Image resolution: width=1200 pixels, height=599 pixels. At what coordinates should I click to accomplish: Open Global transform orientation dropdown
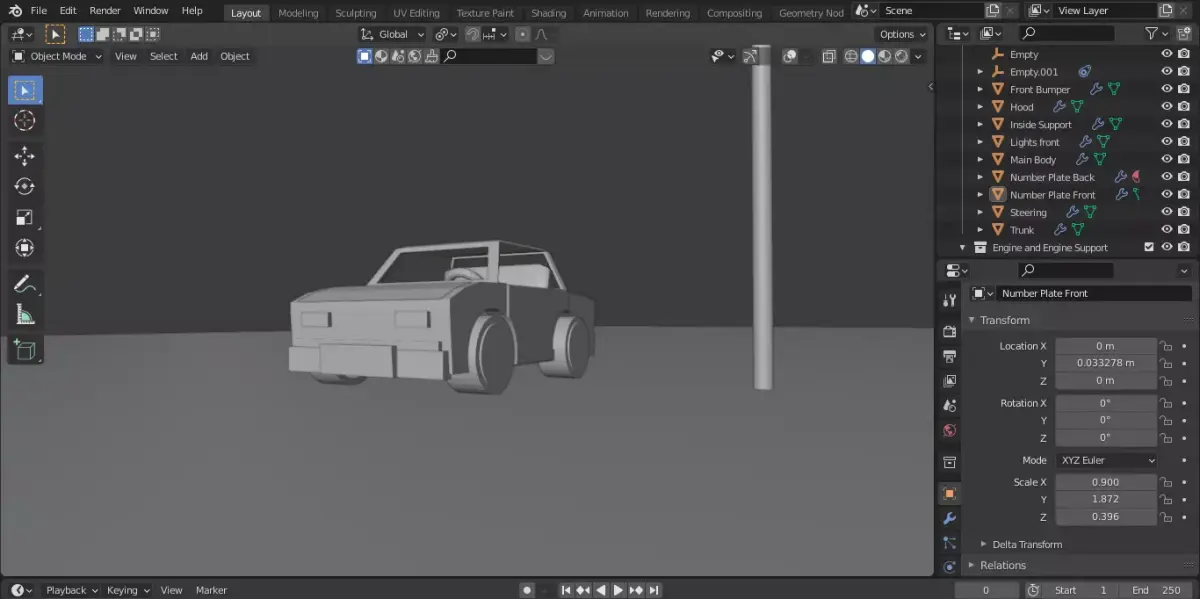coord(393,34)
